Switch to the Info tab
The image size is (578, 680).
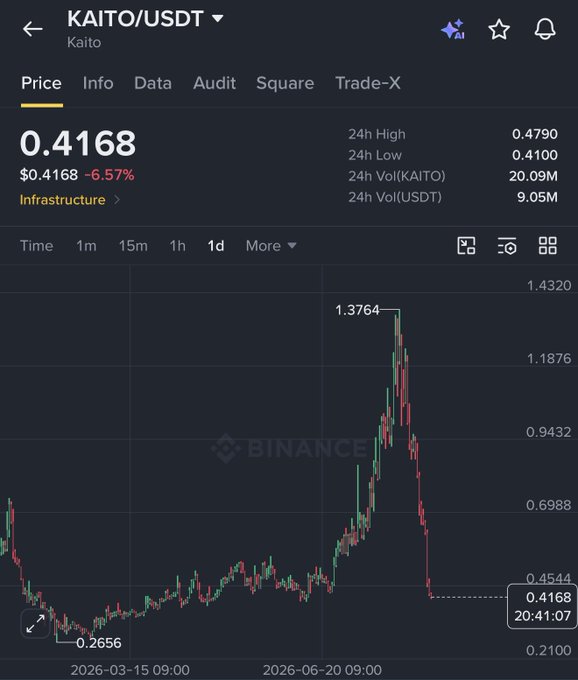[98, 83]
